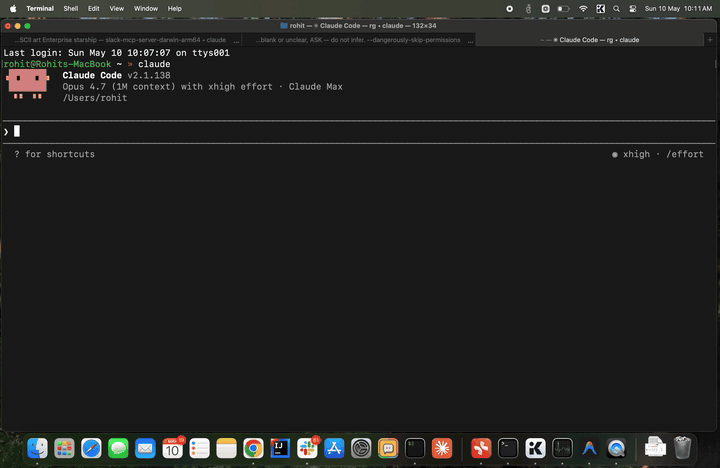720x468 pixels.
Task: Open the Apple menu
Action: click(13, 8)
